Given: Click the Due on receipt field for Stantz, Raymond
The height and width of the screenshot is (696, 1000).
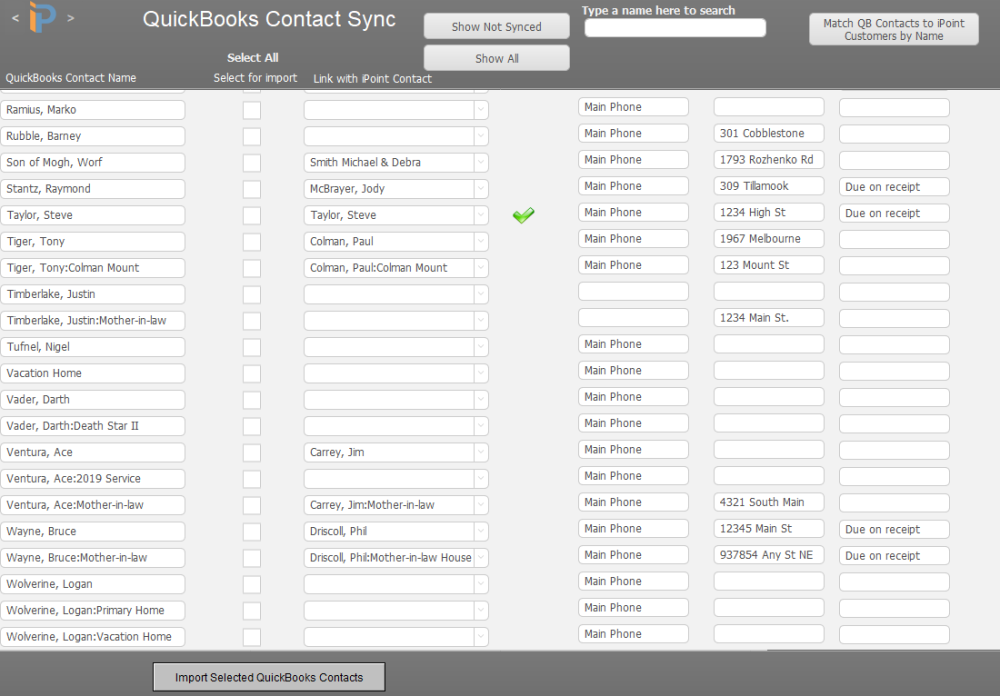Looking at the screenshot, I should point(893,186).
